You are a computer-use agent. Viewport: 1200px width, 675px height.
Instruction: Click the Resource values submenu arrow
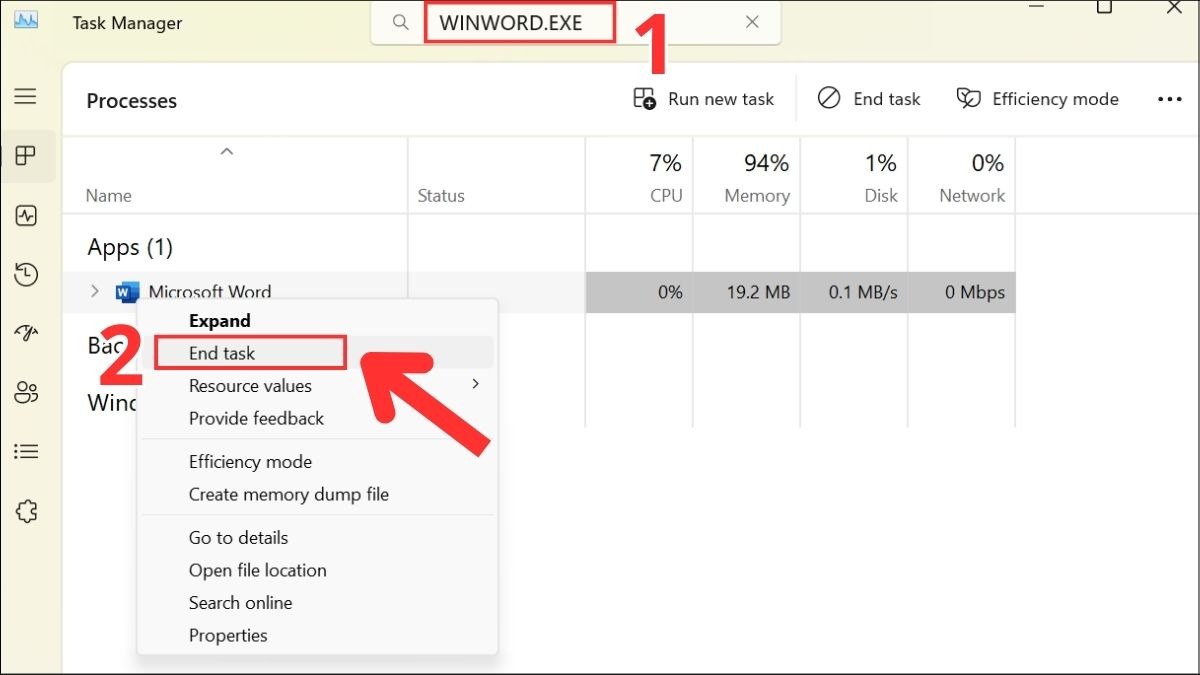pos(476,384)
